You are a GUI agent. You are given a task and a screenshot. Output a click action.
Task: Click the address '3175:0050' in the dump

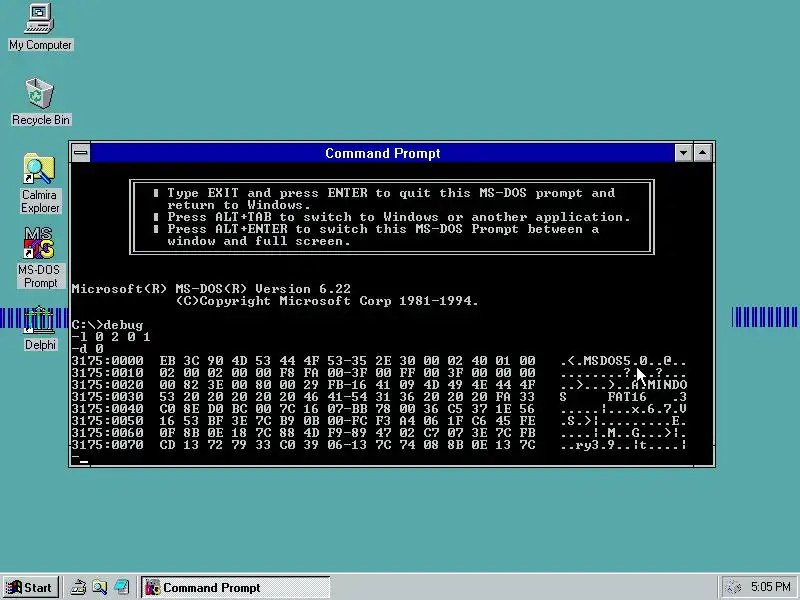pyautogui.click(x=107, y=421)
